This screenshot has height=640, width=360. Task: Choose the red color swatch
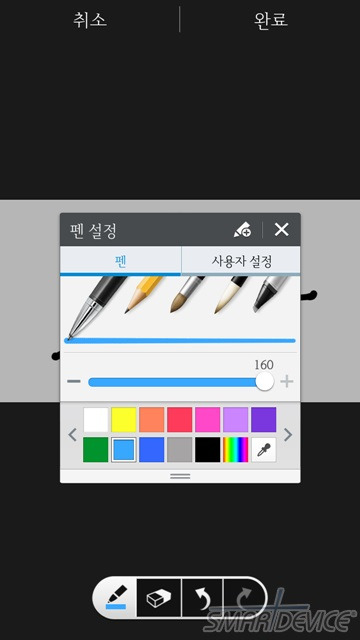pyautogui.click(x=180, y=420)
